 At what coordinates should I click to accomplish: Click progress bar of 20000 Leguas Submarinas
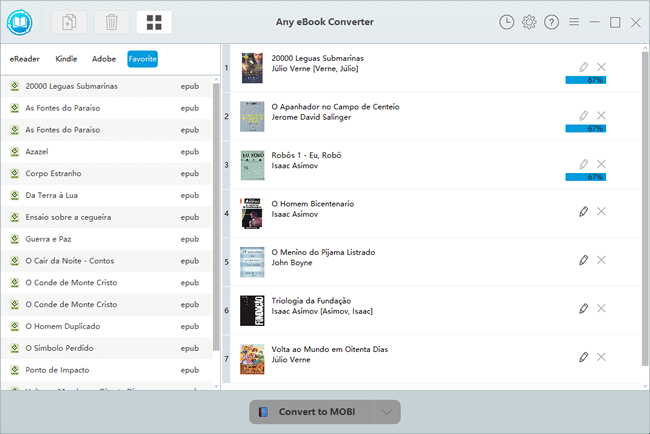(x=586, y=80)
